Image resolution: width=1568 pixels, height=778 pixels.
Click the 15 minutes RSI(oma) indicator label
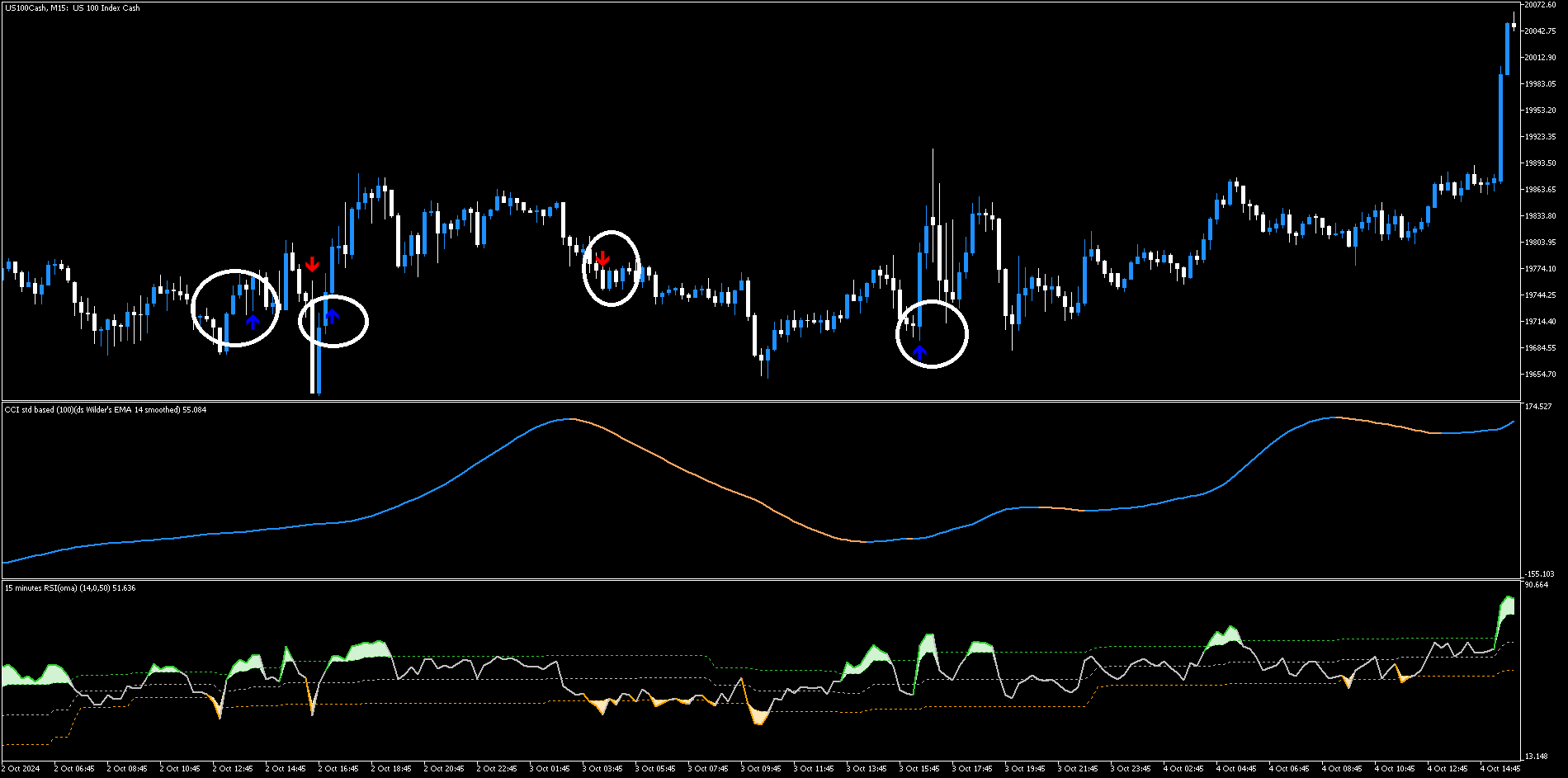pos(70,588)
